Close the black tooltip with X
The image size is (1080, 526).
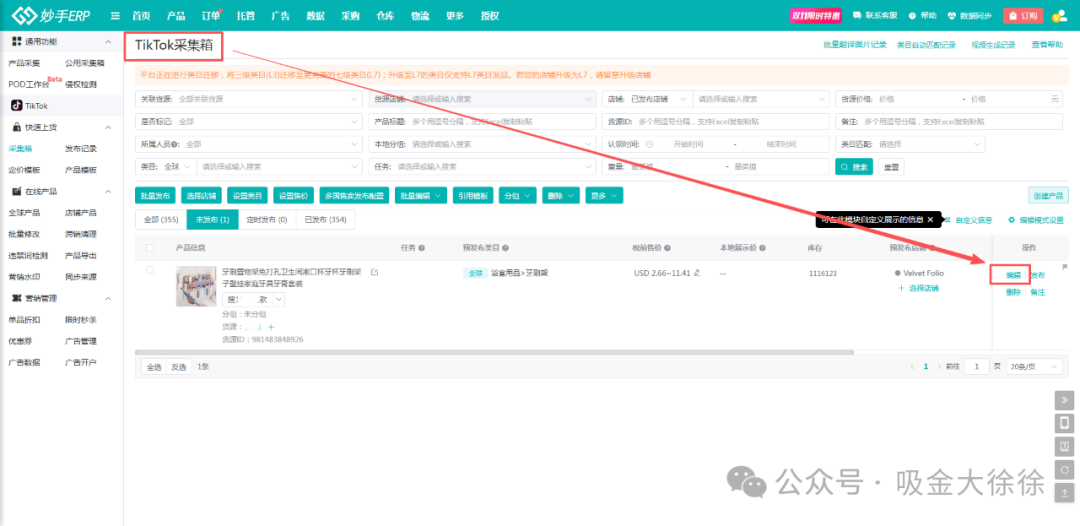[930, 220]
